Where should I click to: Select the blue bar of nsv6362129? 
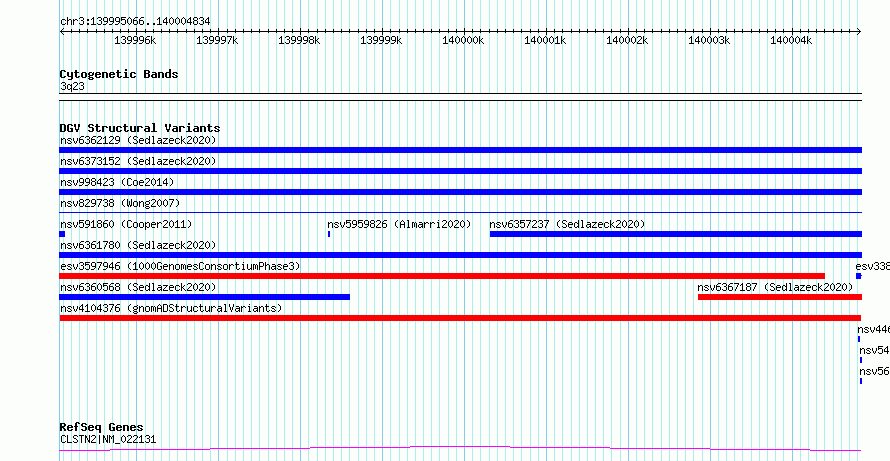460,150
